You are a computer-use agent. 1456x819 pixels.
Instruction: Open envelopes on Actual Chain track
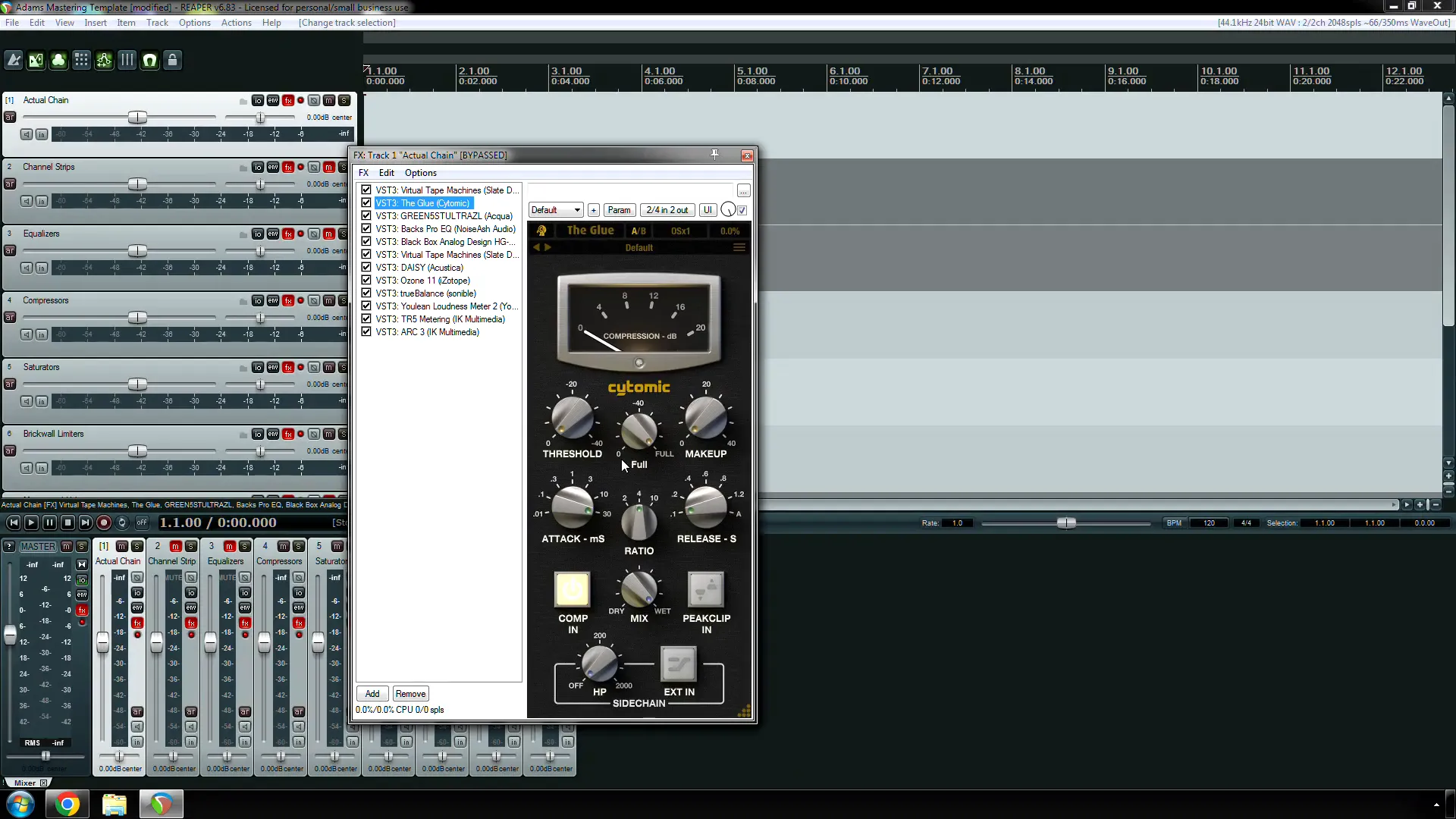pyautogui.click(x=273, y=100)
